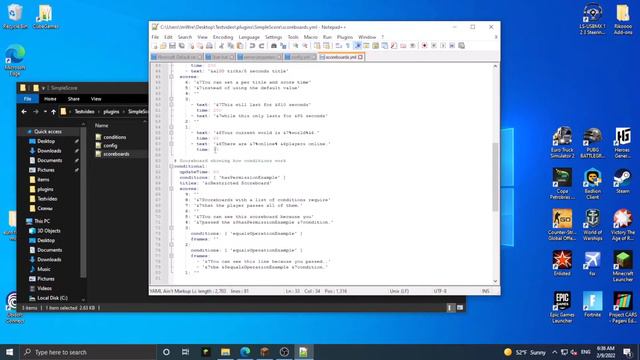The height and width of the screenshot is (360, 640).
Task: Open the Edit menu in Notepad++
Action: coord(168,37)
